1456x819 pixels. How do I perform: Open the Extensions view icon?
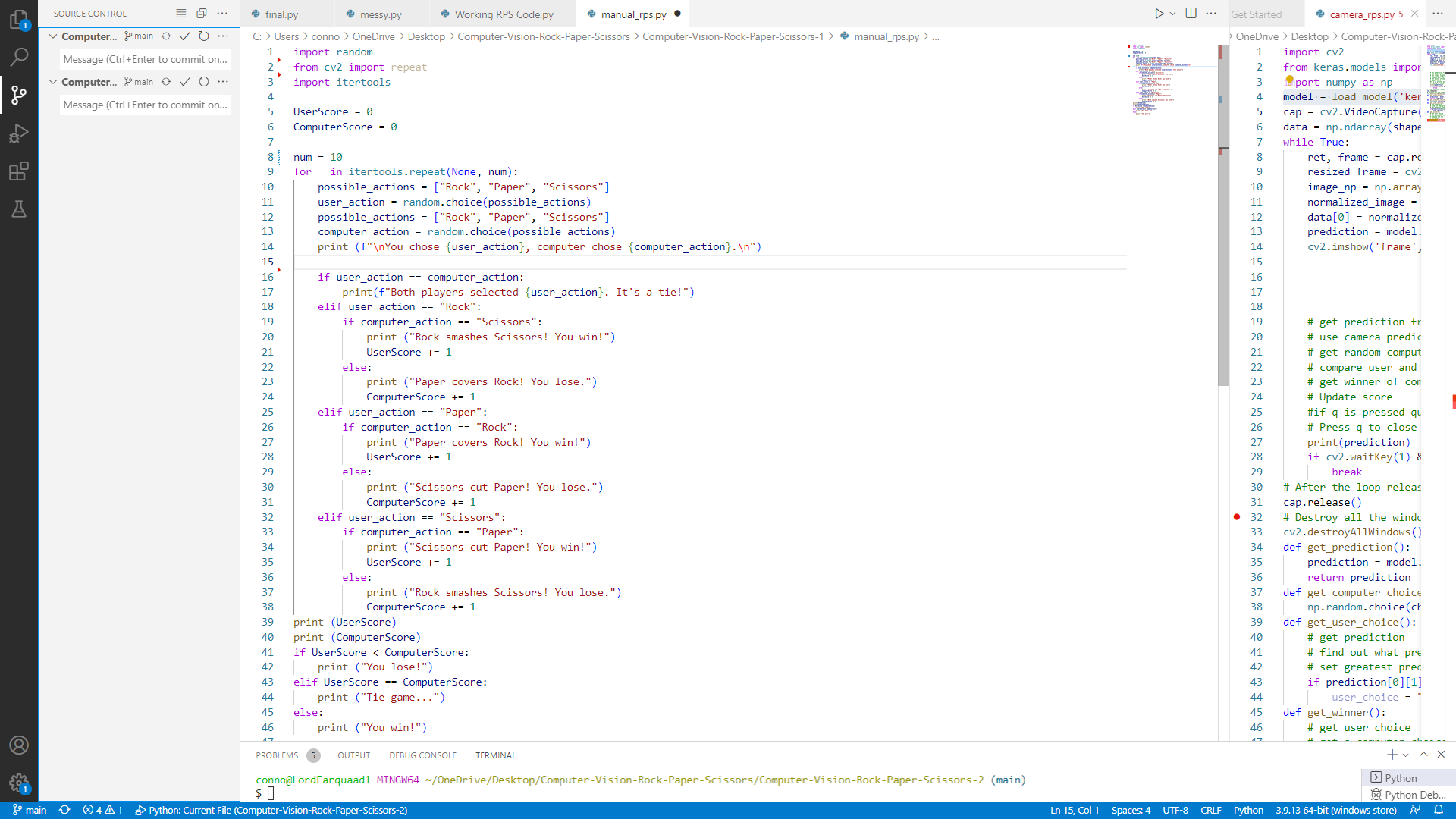coord(19,171)
